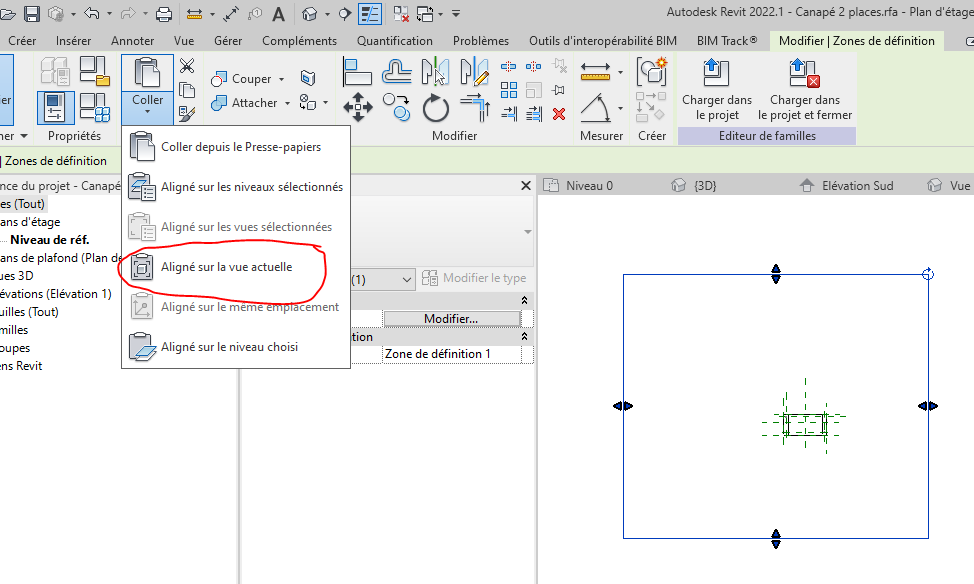Switch to the Elévation Sud view tab
Image resolution: width=974 pixels, height=584 pixels.
click(x=856, y=186)
